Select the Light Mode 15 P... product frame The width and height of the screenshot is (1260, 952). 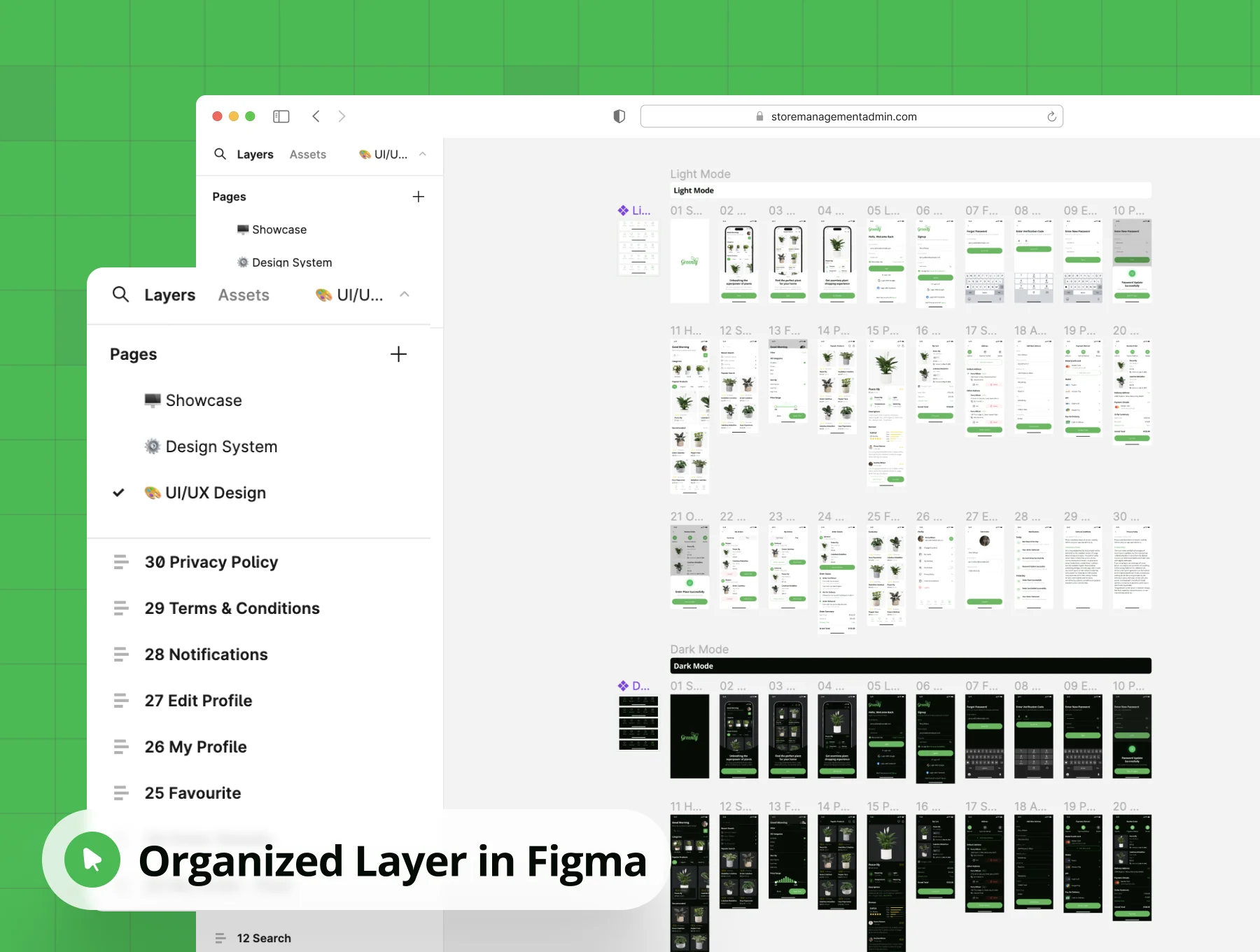click(886, 413)
